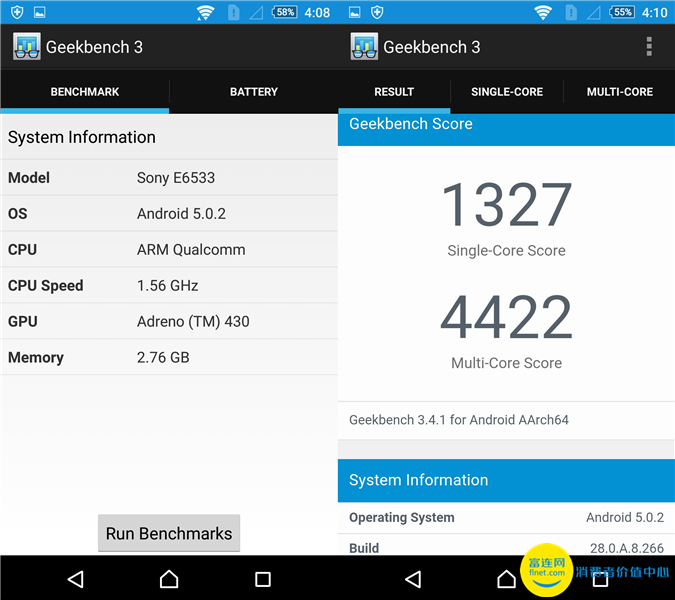
Task: Tap the single-core score 1327
Action: 507,204
